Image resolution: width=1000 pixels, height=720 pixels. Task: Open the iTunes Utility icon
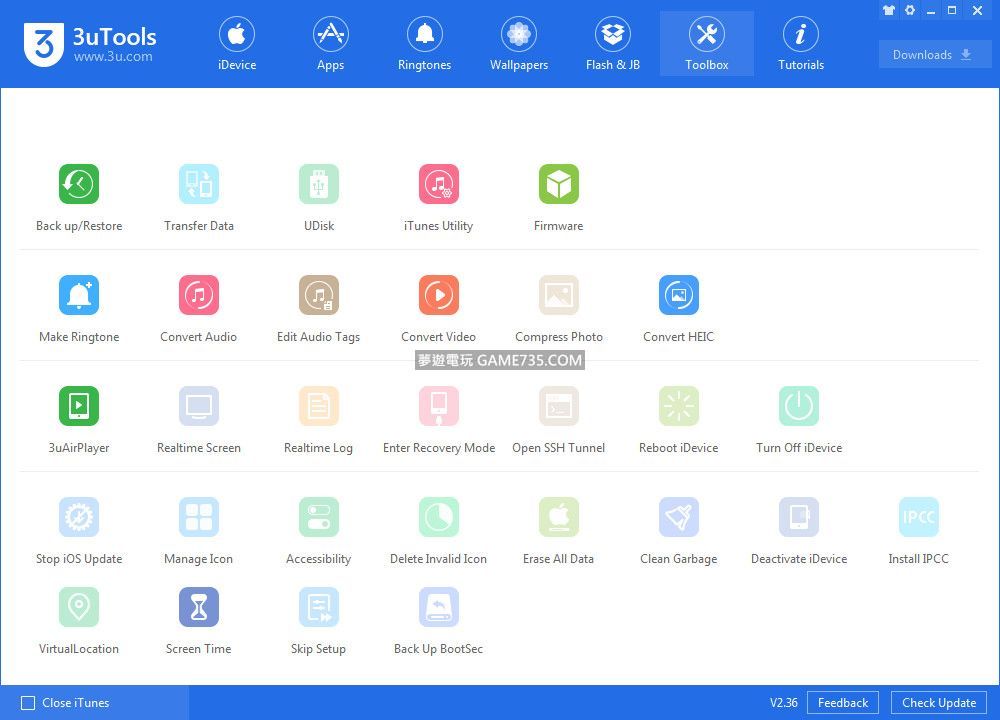point(438,185)
